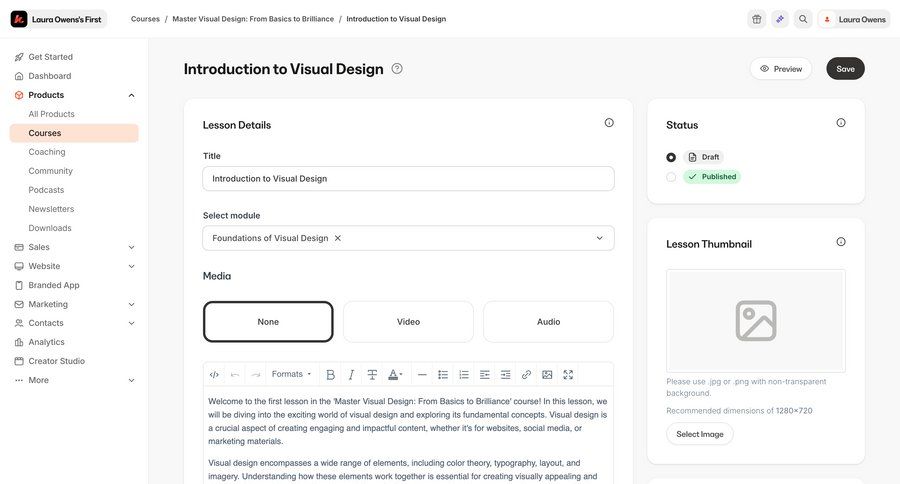900x484 pixels.
Task: Expand the More sidebar section
Action: (x=131, y=380)
